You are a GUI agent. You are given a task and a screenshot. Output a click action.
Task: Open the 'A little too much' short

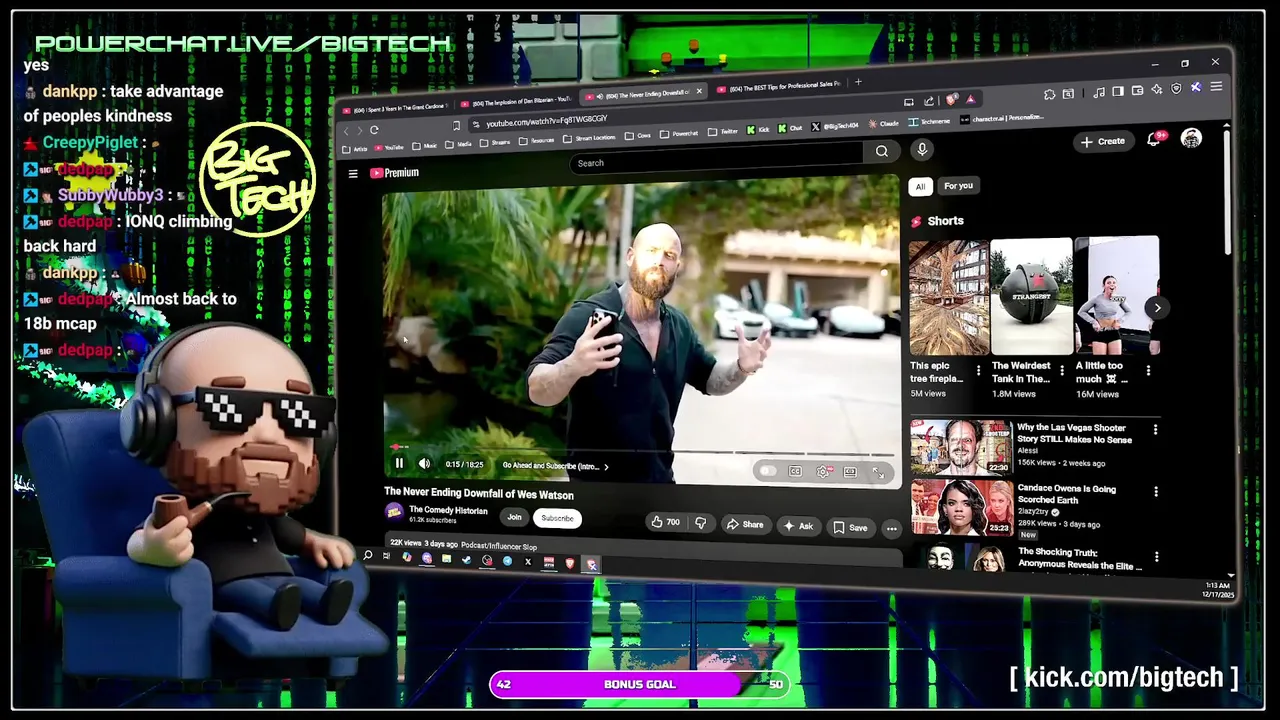coord(1117,295)
